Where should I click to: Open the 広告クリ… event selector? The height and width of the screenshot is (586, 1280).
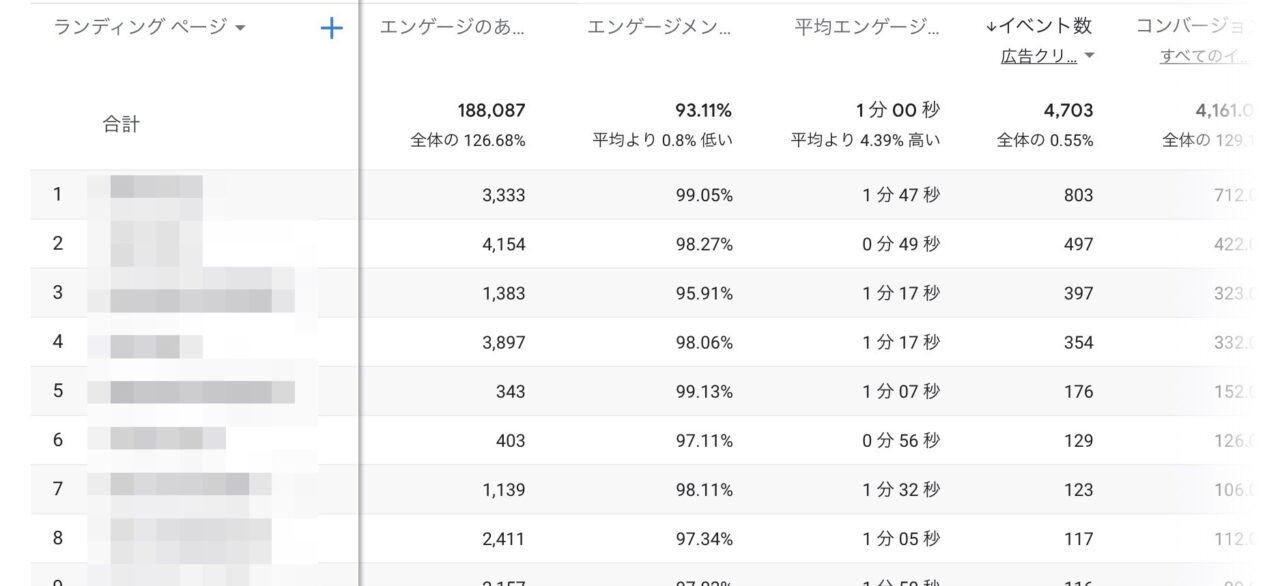[x=1040, y=58]
